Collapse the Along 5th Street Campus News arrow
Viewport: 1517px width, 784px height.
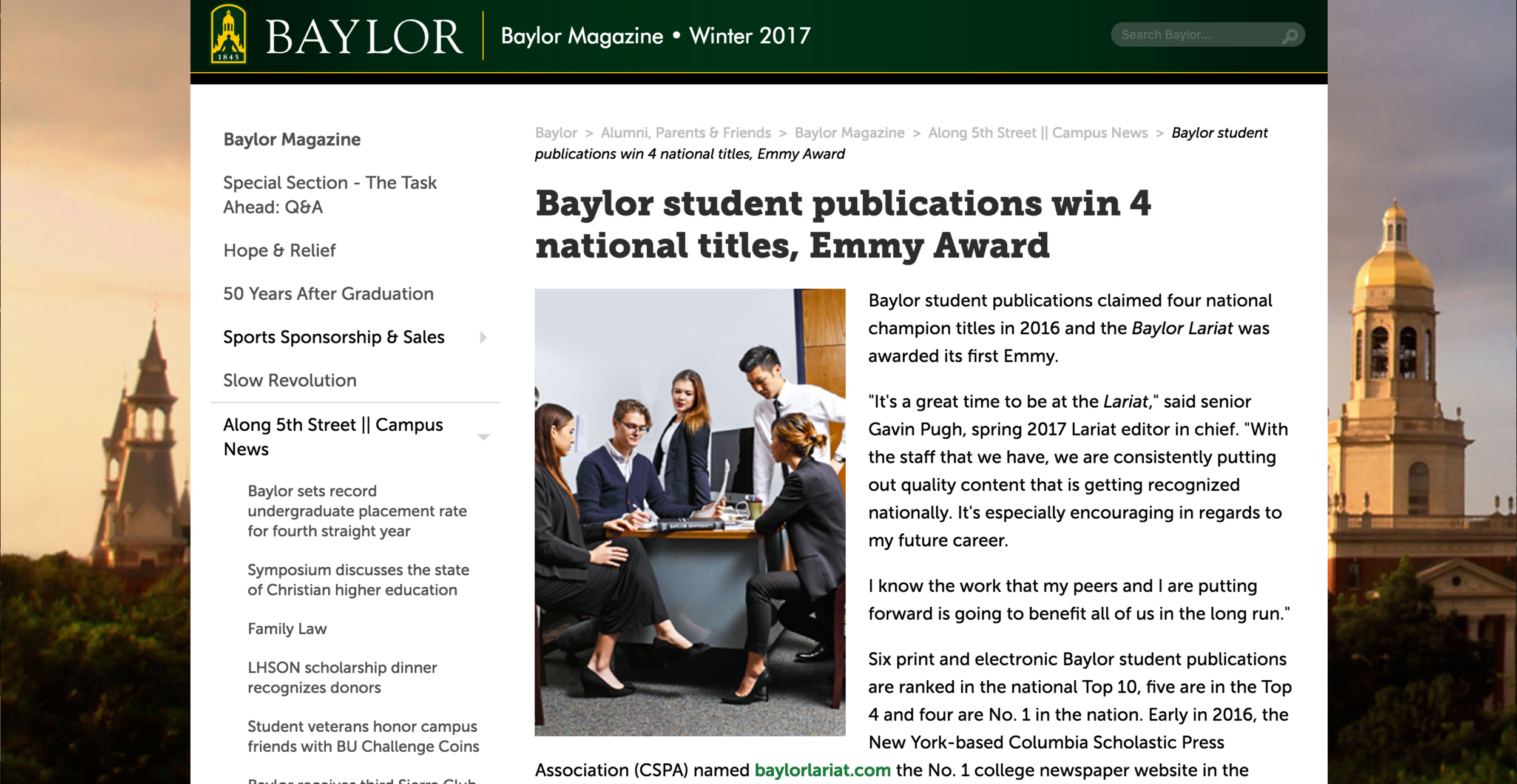click(x=483, y=437)
